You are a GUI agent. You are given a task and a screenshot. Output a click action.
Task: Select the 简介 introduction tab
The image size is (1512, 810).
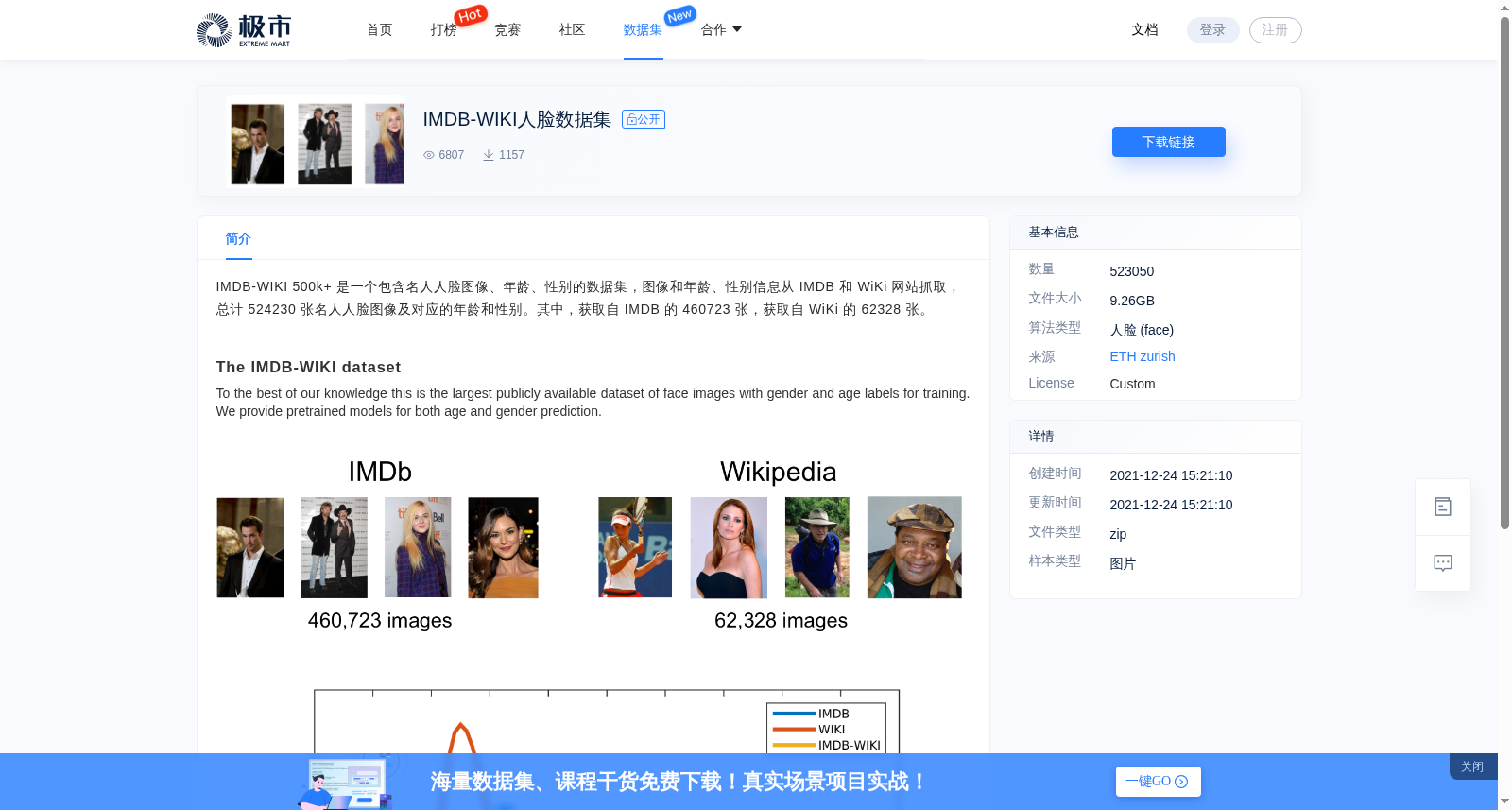point(238,239)
